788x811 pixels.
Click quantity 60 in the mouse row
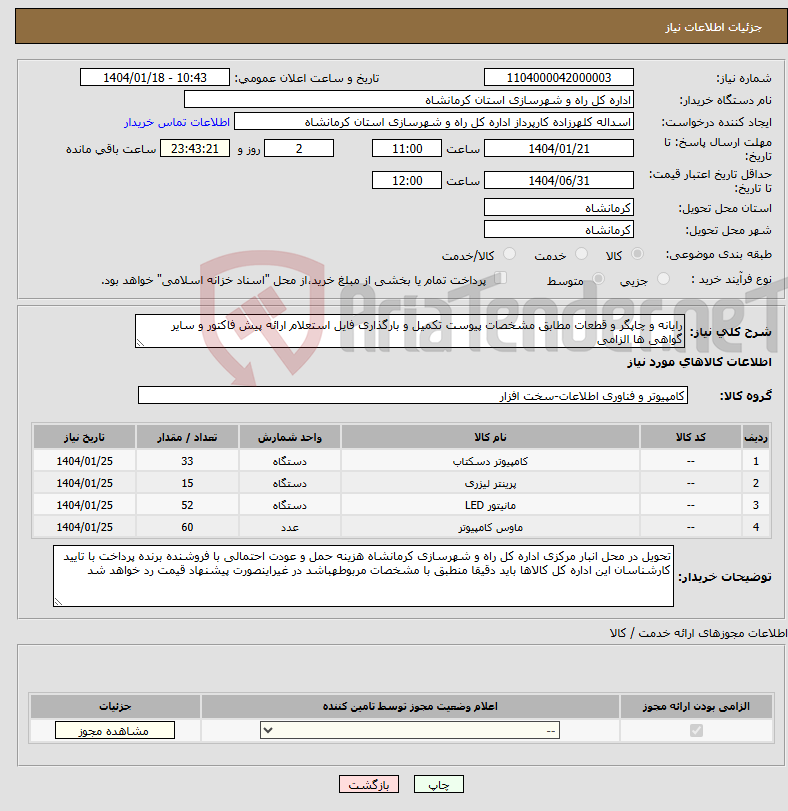(x=187, y=527)
